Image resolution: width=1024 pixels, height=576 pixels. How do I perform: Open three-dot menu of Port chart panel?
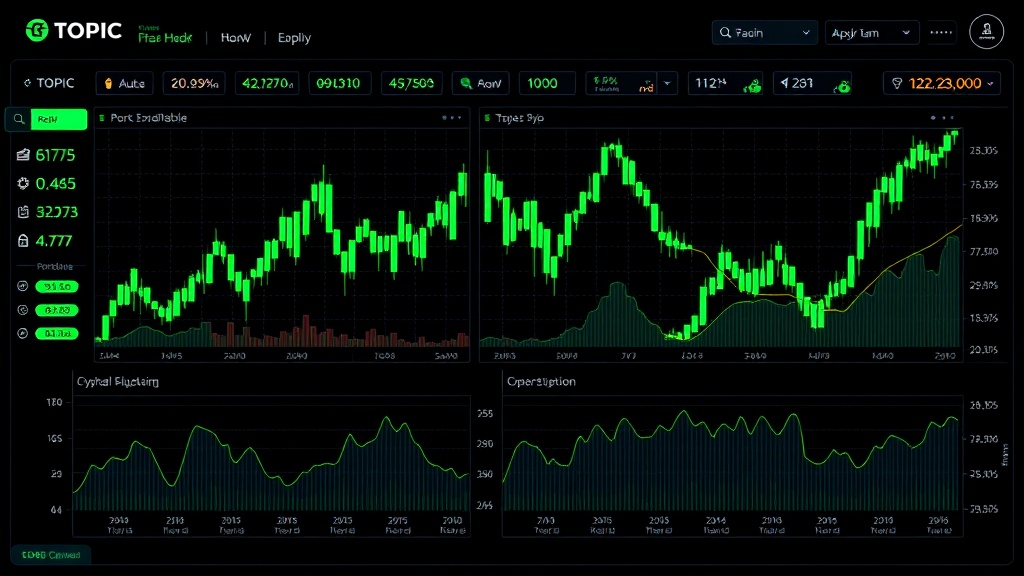coord(451,118)
